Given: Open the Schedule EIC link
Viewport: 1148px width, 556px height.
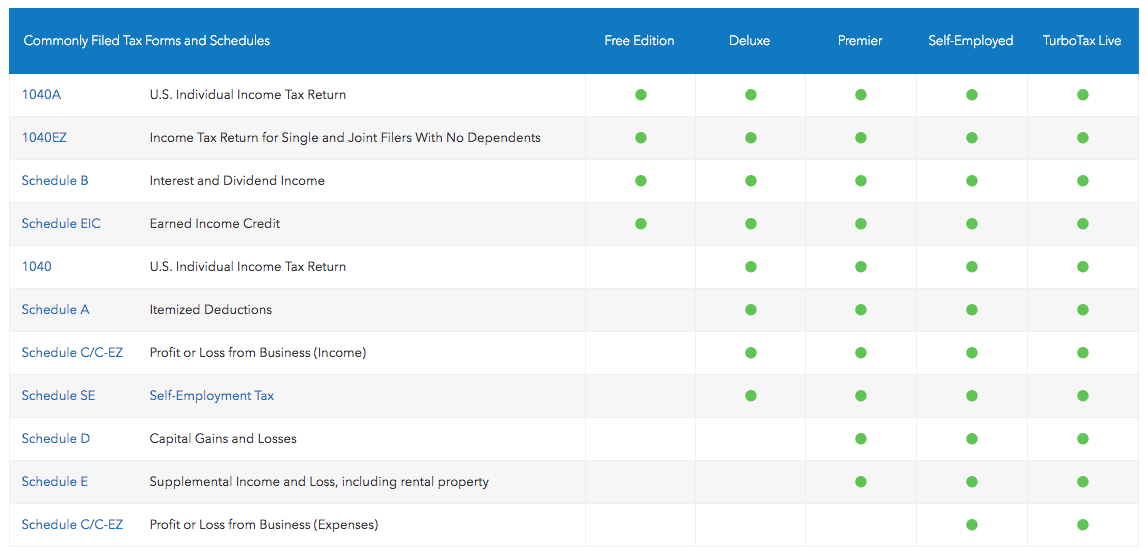Looking at the screenshot, I should coord(61,224).
